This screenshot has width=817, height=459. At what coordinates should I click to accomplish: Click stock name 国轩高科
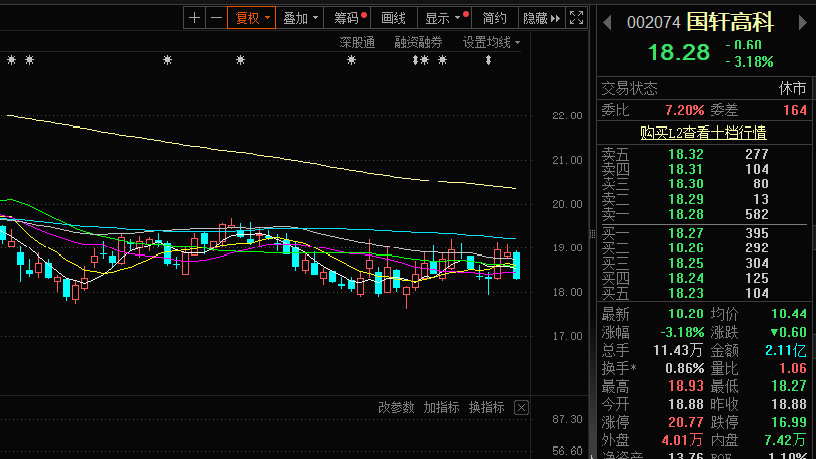pyautogui.click(x=730, y=22)
